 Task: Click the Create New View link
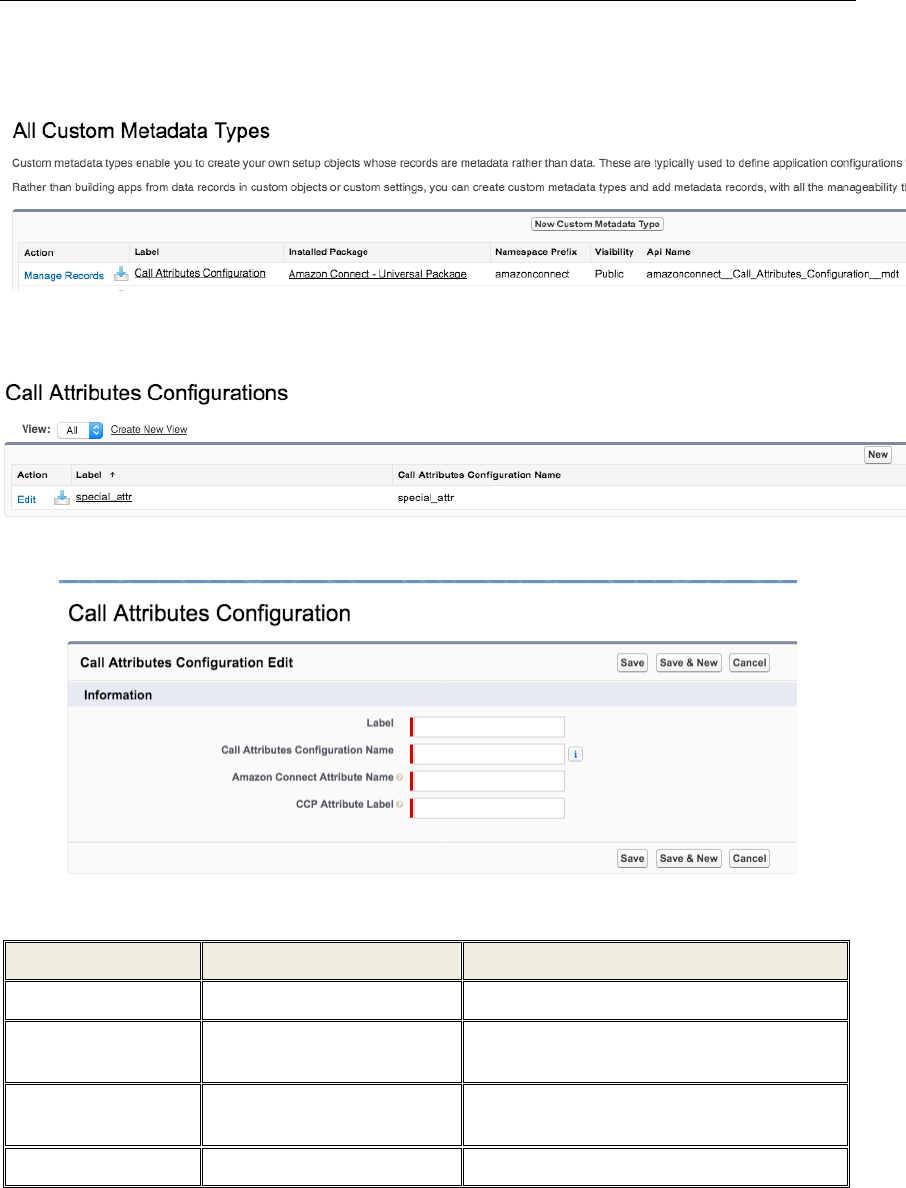click(x=149, y=429)
